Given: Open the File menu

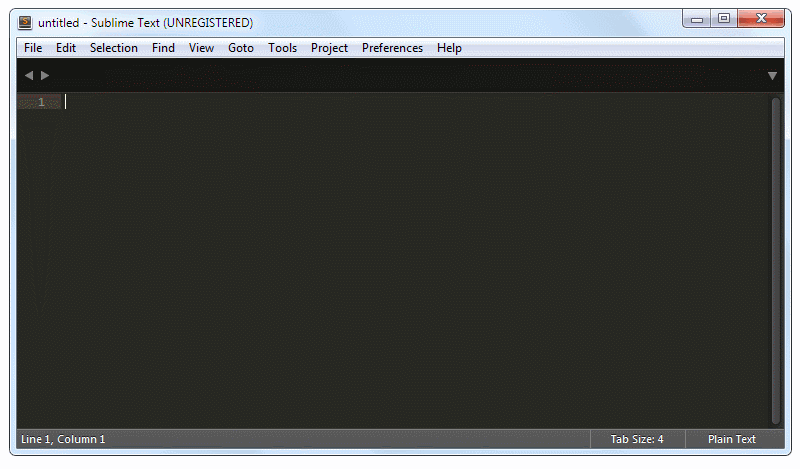Looking at the screenshot, I should 33,48.
